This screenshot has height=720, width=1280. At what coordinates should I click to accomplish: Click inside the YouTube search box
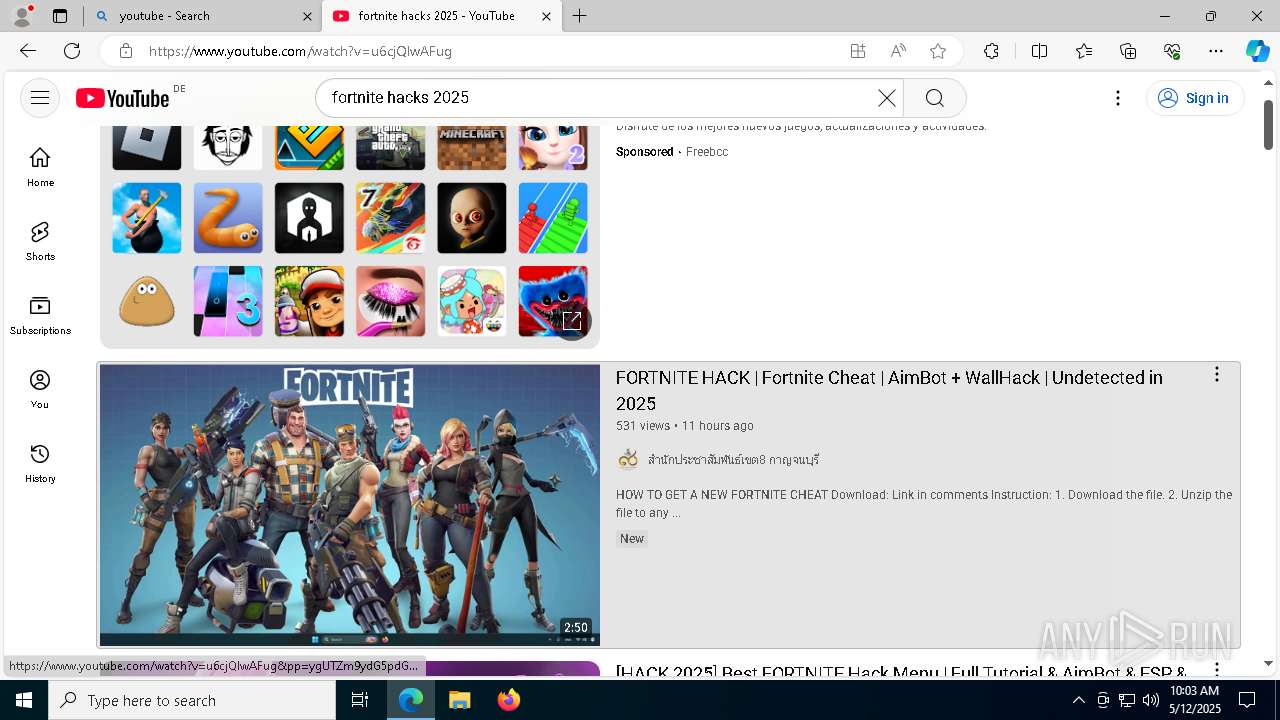(x=600, y=97)
